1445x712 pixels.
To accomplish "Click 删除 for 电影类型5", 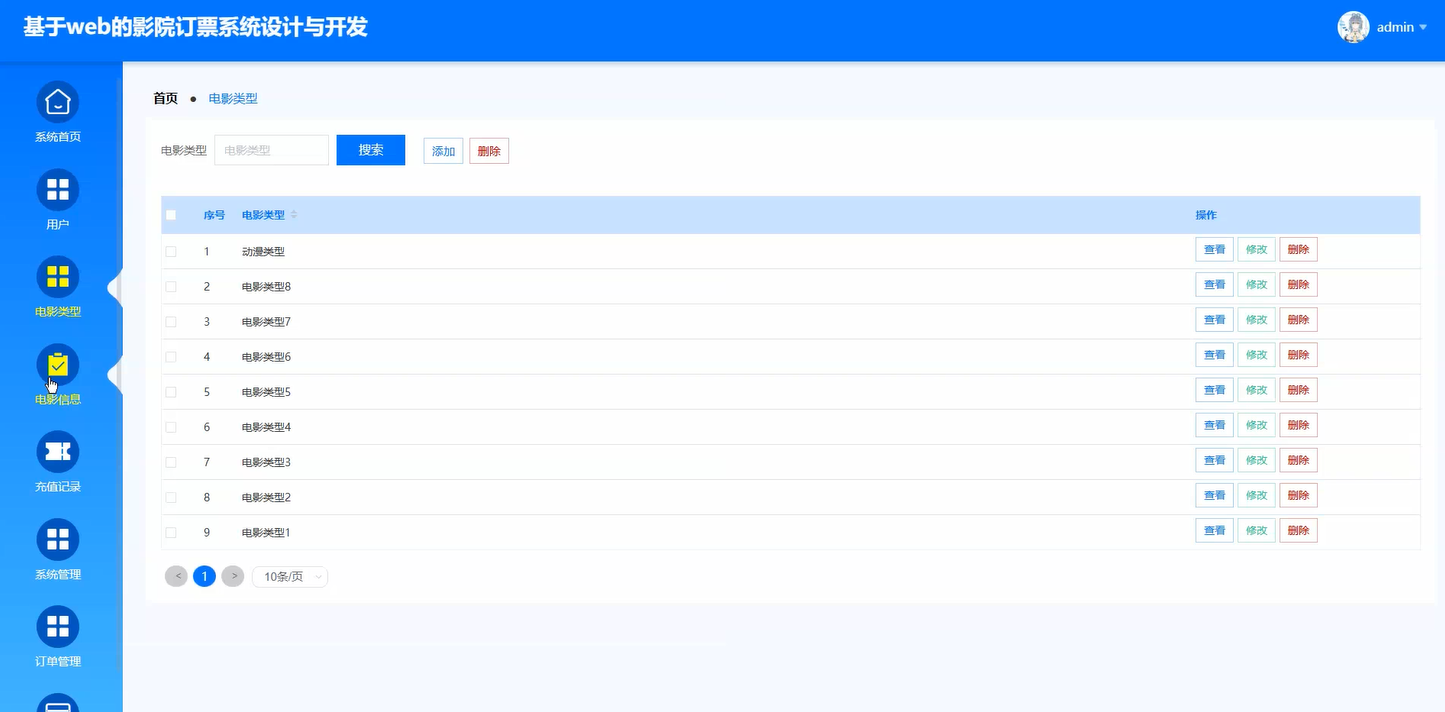I will click(1298, 390).
